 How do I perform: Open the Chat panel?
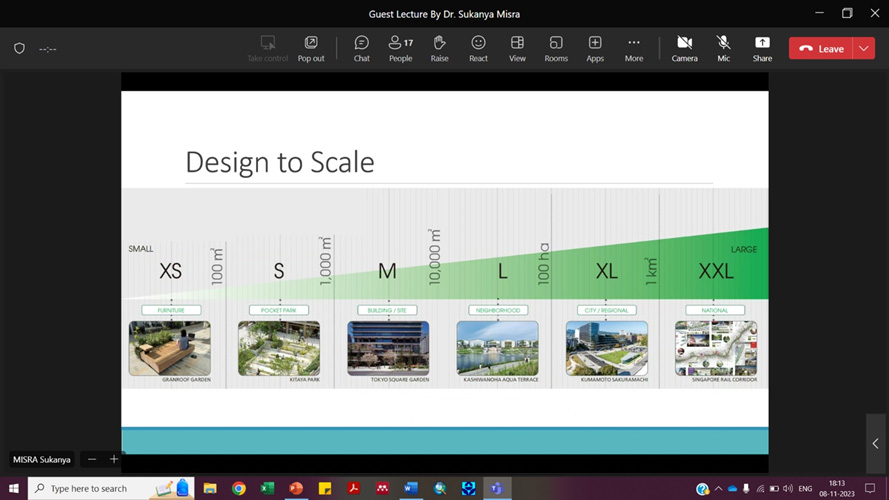pyautogui.click(x=361, y=48)
